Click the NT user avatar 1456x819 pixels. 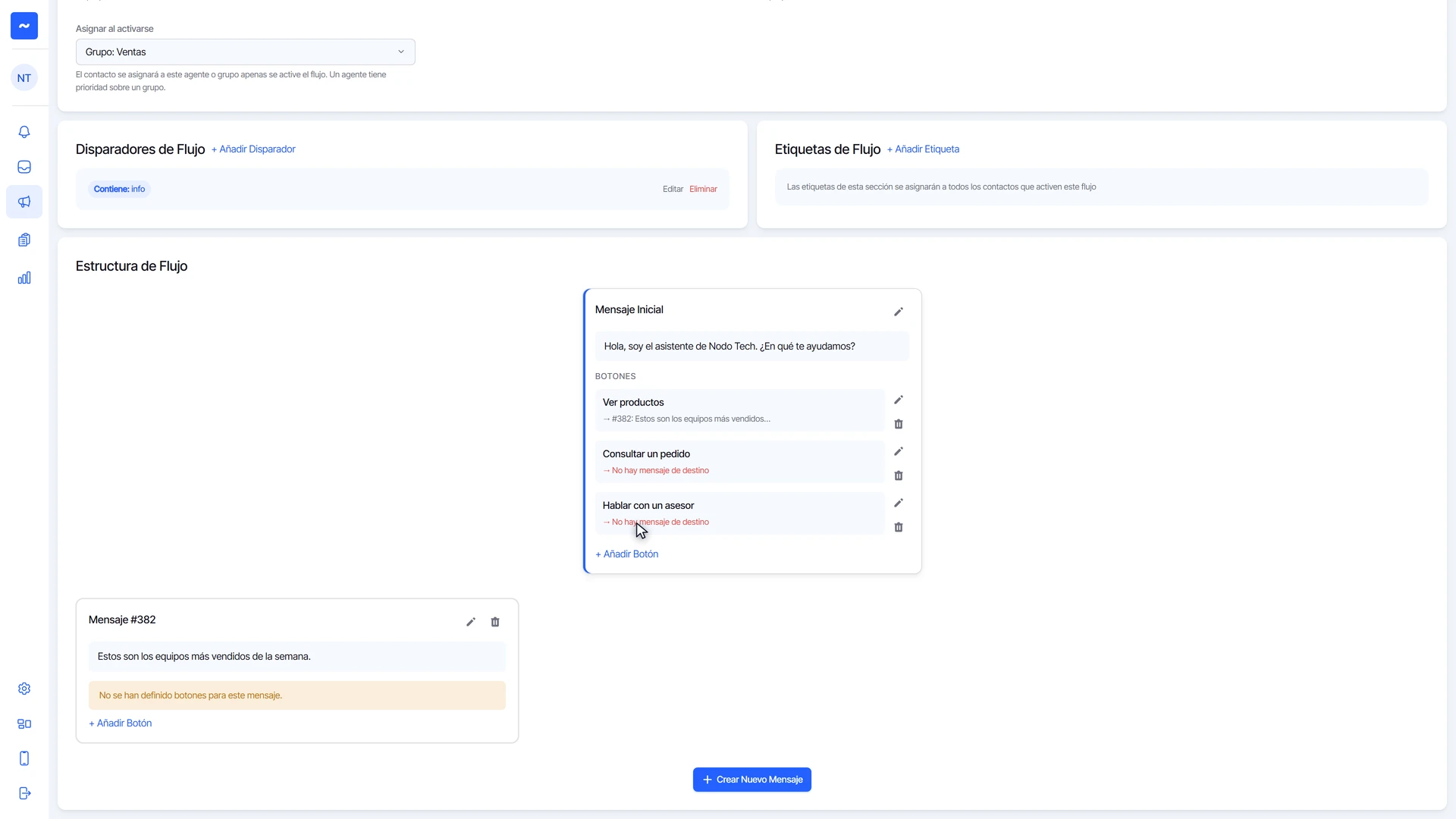point(24,78)
